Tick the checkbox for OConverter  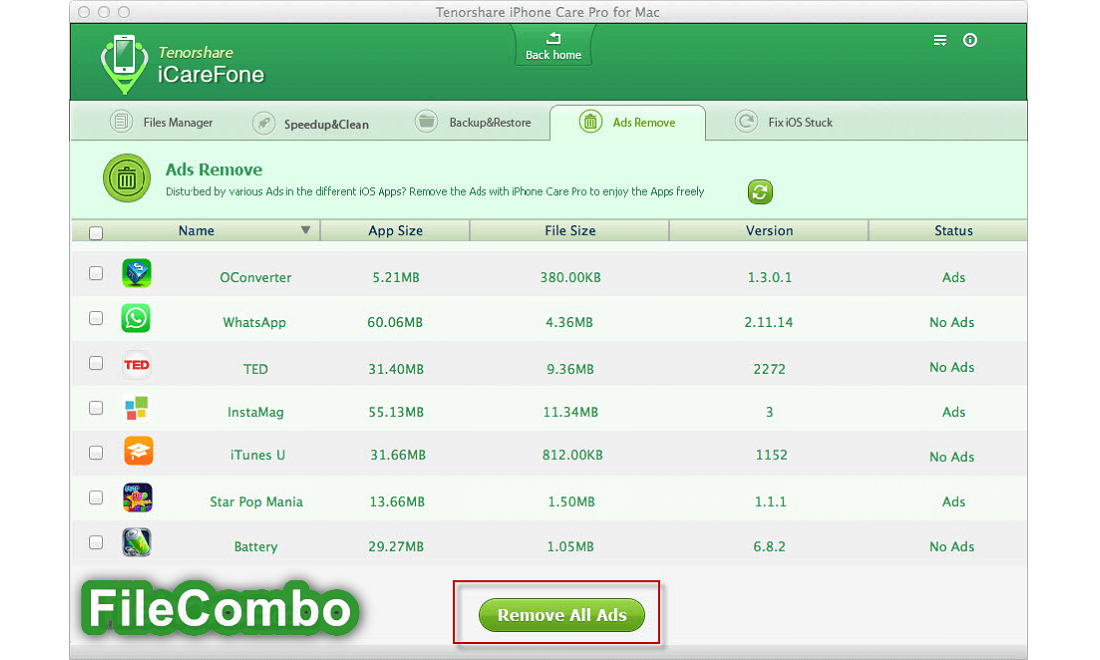click(96, 273)
